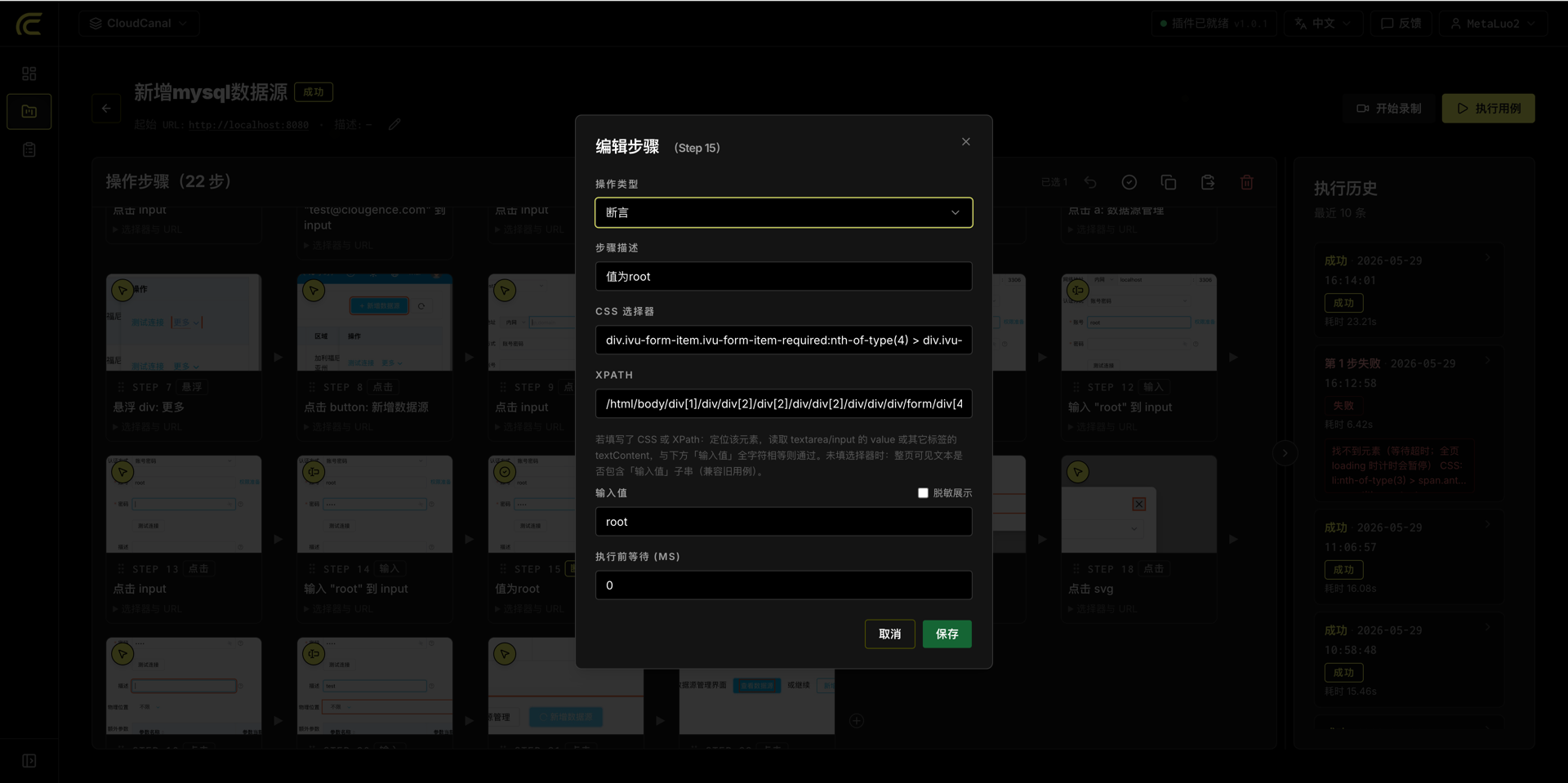Click the cursor icon on Step 8 card
This screenshot has height=783, width=1568.
coord(314,290)
